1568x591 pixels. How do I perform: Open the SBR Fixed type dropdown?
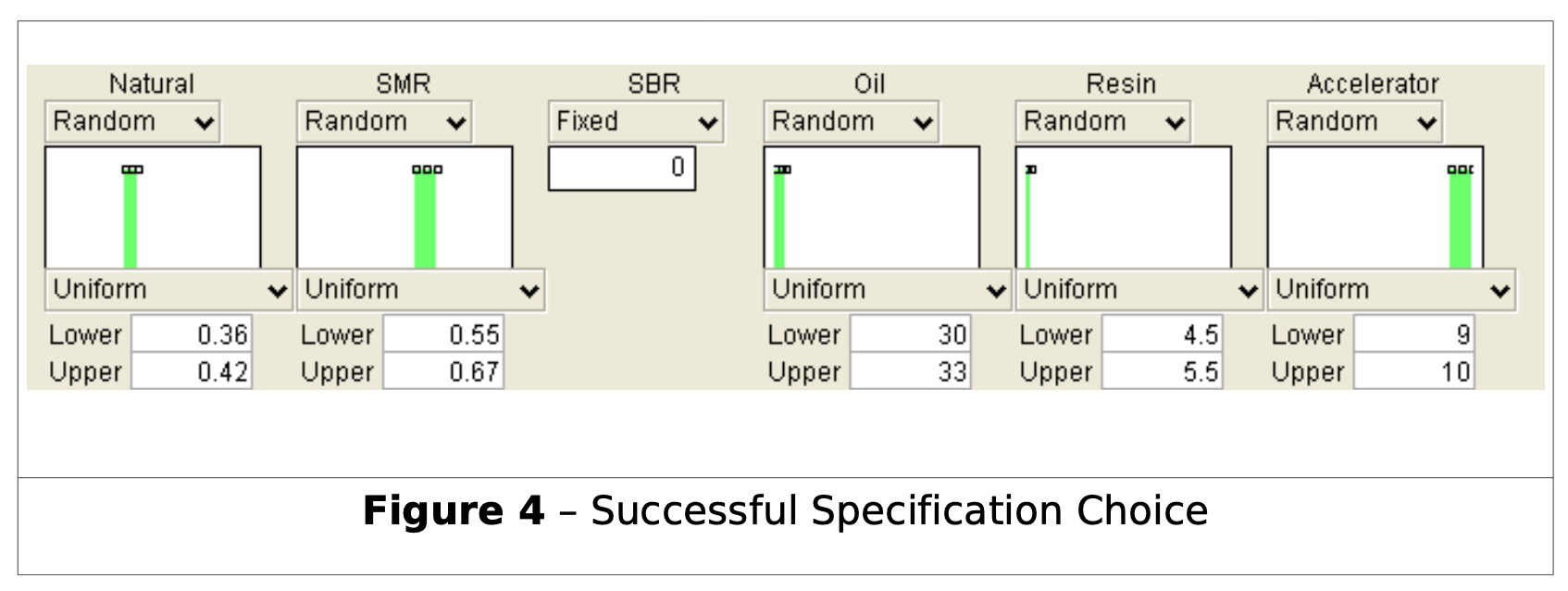636,120
